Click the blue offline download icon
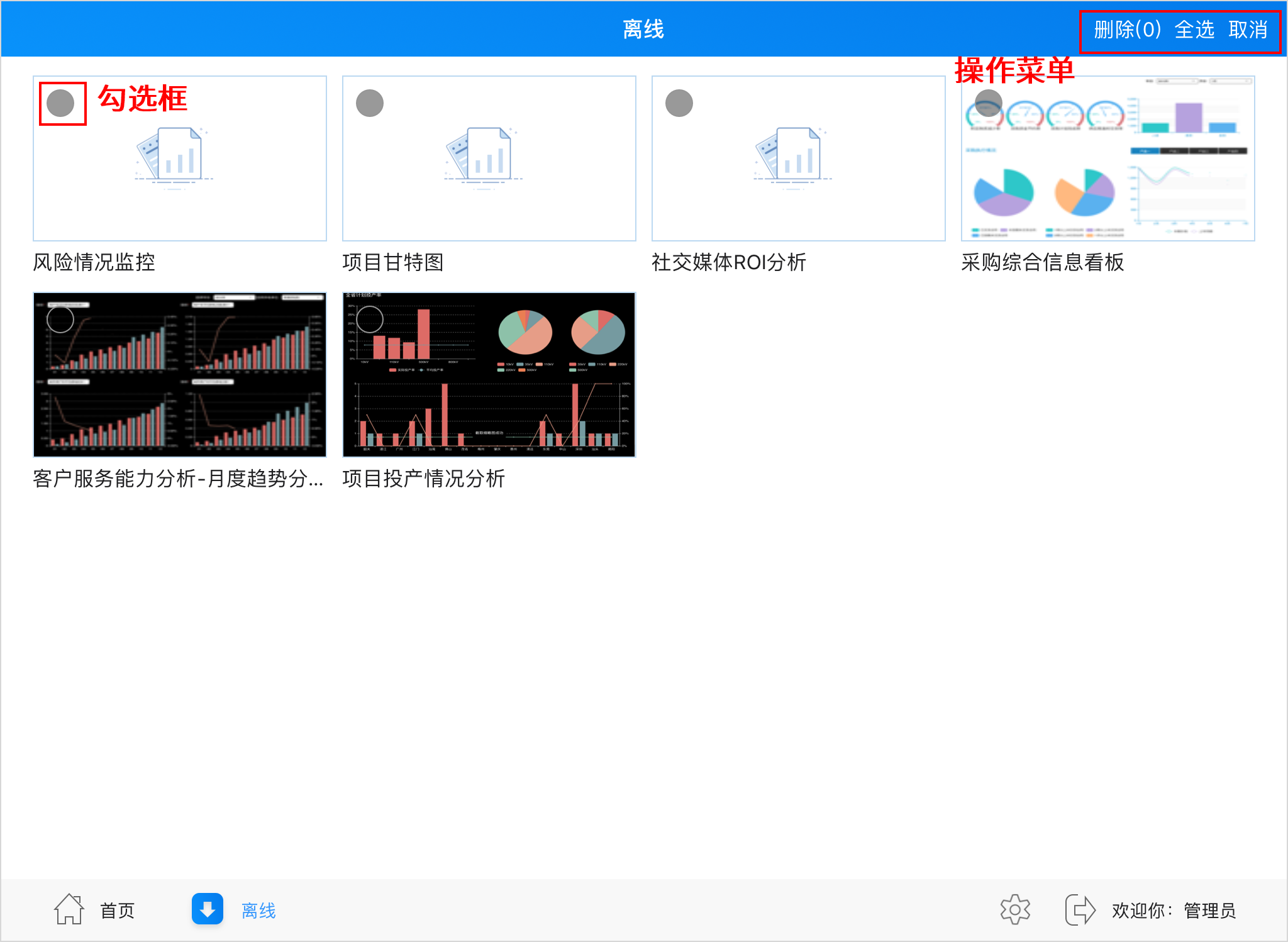The height and width of the screenshot is (942, 1288). tap(208, 909)
